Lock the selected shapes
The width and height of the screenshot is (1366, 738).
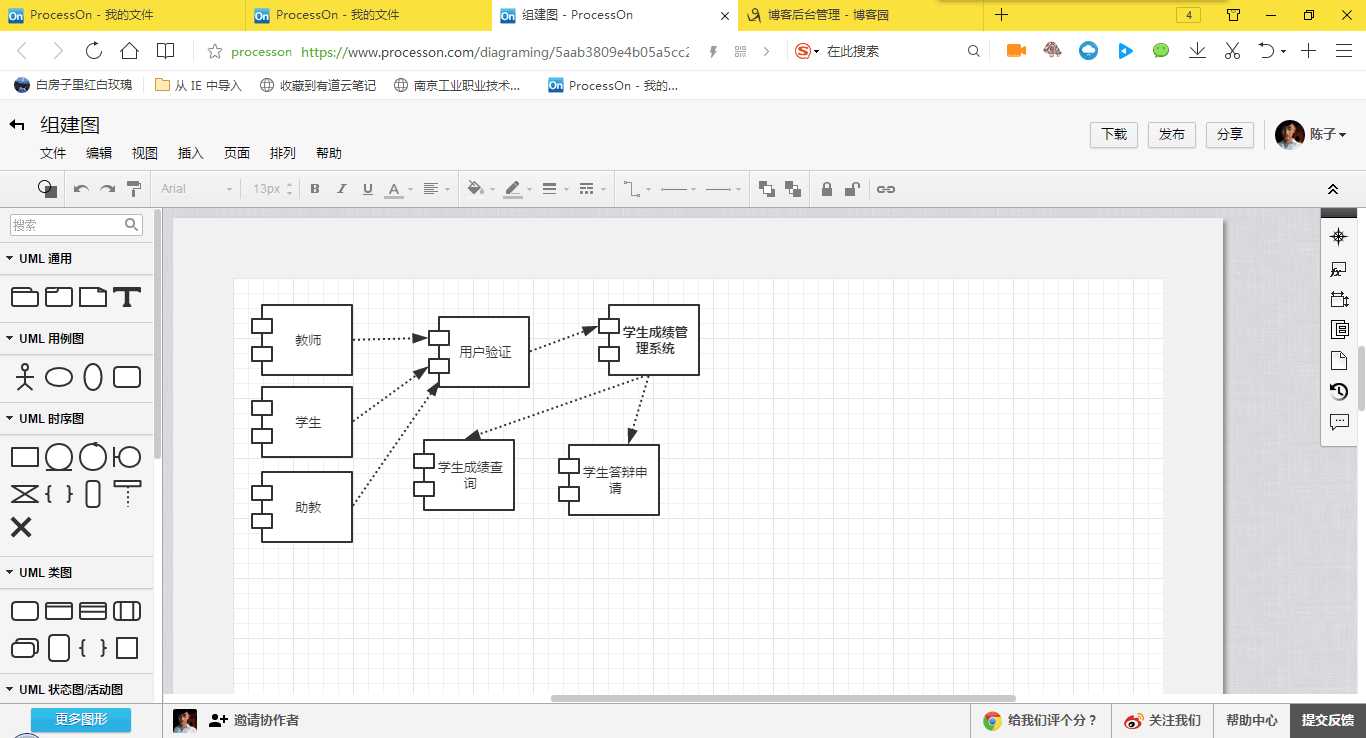(x=826, y=189)
